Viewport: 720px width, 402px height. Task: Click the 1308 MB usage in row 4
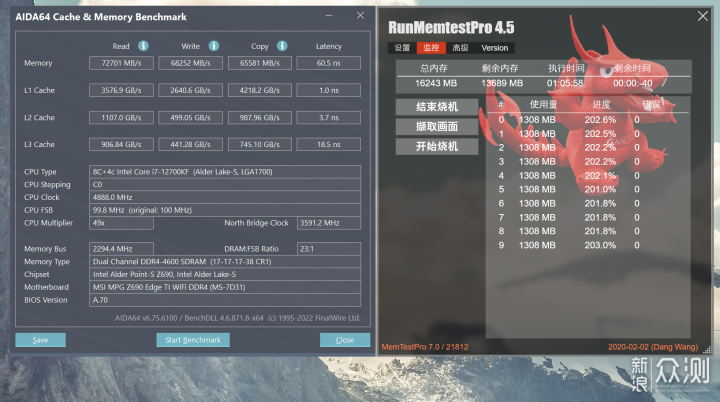click(537, 176)
